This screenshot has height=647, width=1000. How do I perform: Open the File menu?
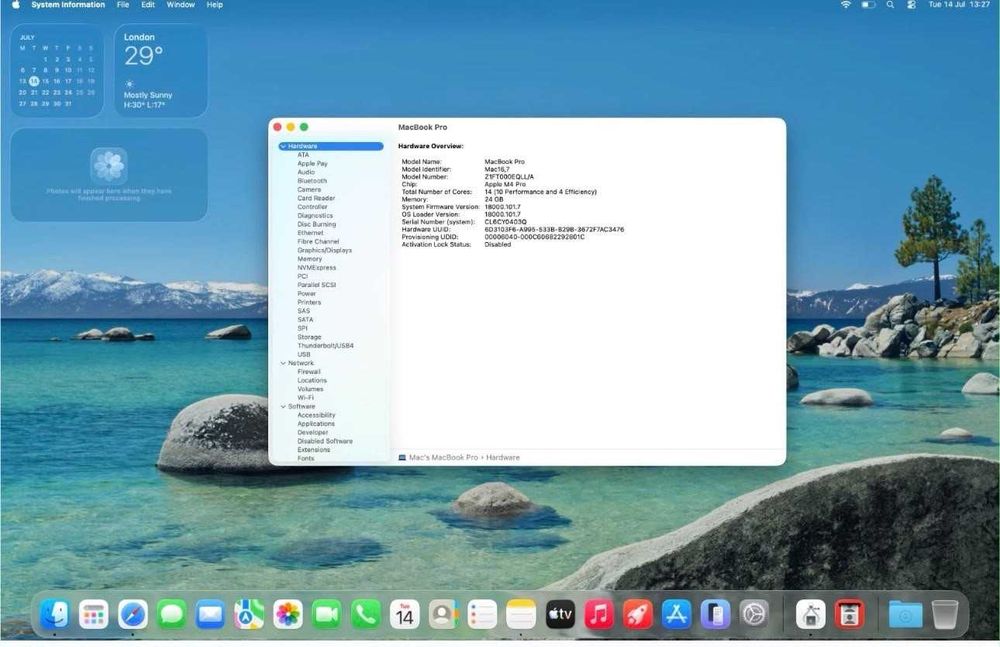tap(123, 4)
